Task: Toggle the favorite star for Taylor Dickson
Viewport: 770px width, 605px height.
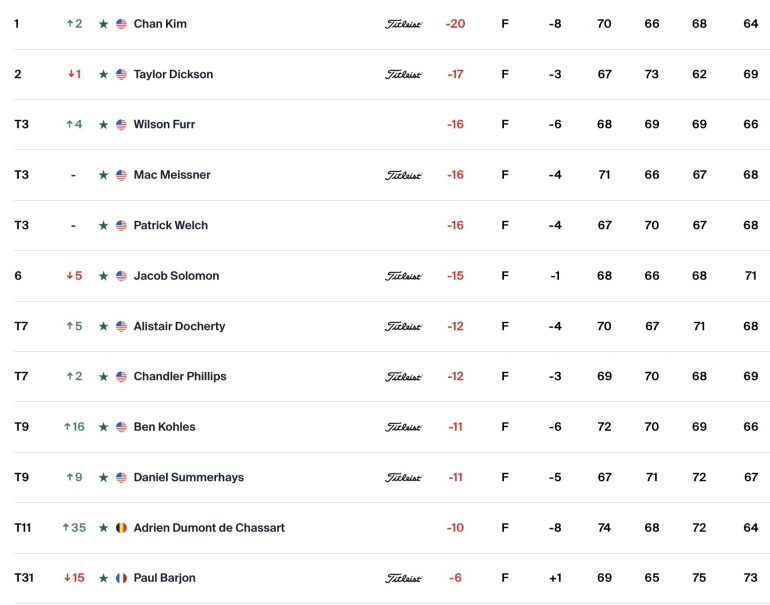Action: pyautogui.click(x=103, y=75)
